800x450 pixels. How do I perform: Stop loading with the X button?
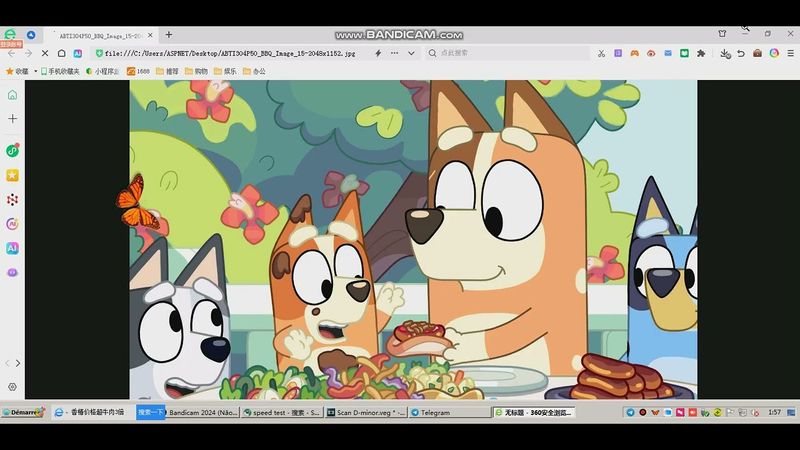point(43,53)
